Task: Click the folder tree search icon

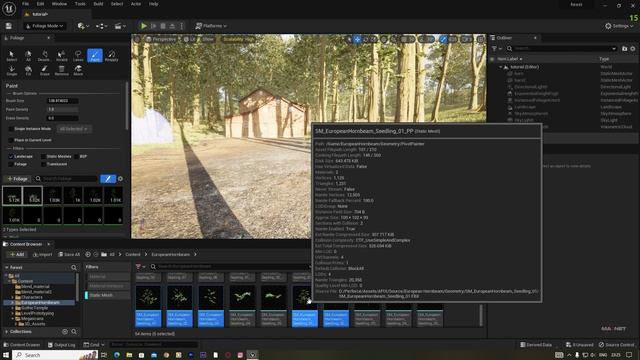Action: coord(74,267)
